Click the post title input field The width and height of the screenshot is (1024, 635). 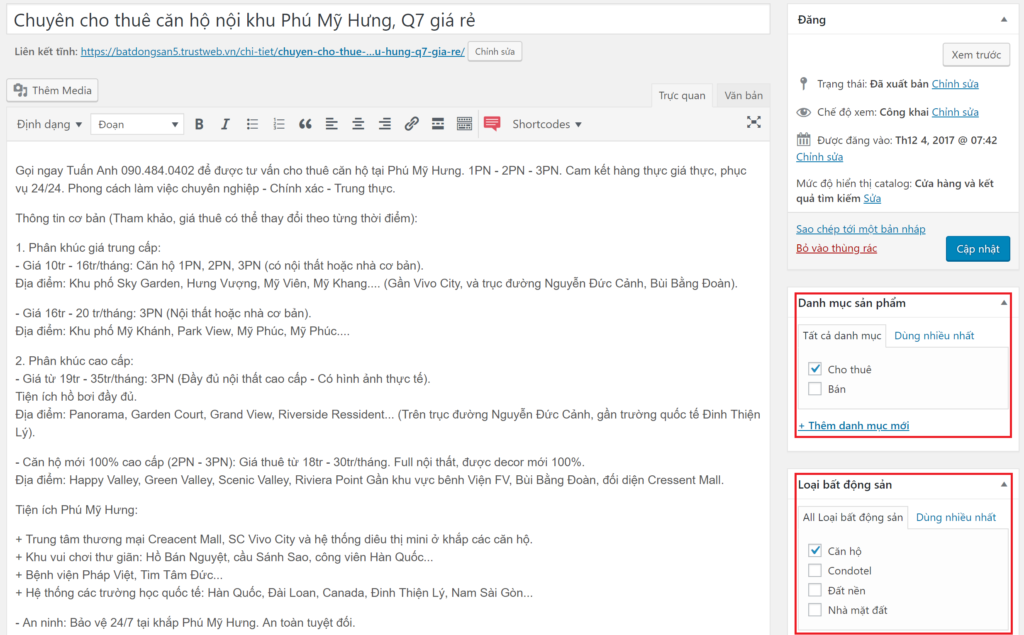pyautogui.click(x=388, y=20)
